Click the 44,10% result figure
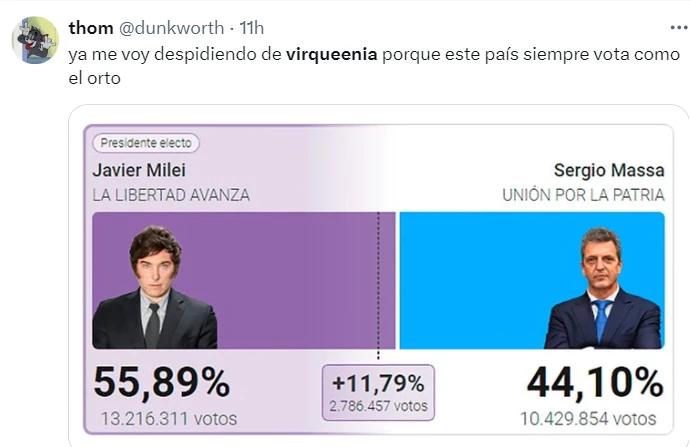The height and width of the screenshot is (447, 691). coord(593,383)
